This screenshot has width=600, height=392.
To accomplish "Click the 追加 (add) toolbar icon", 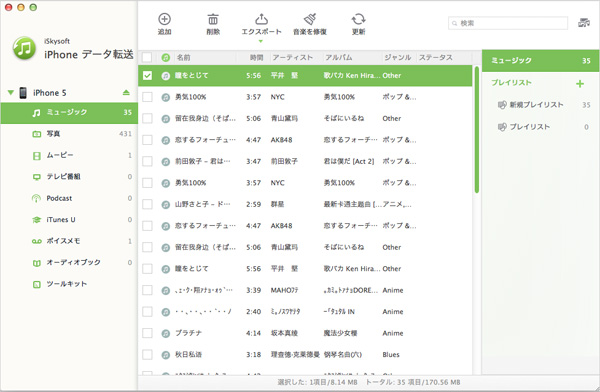I will pyautogui.click(x=164, y=19).
